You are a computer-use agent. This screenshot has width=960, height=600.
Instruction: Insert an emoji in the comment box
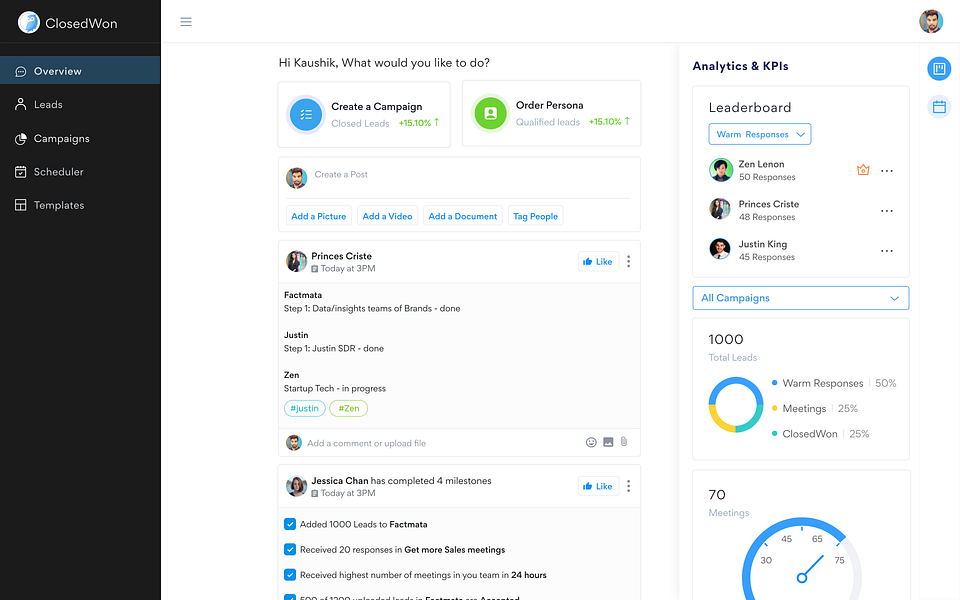(x=591, y=442)
